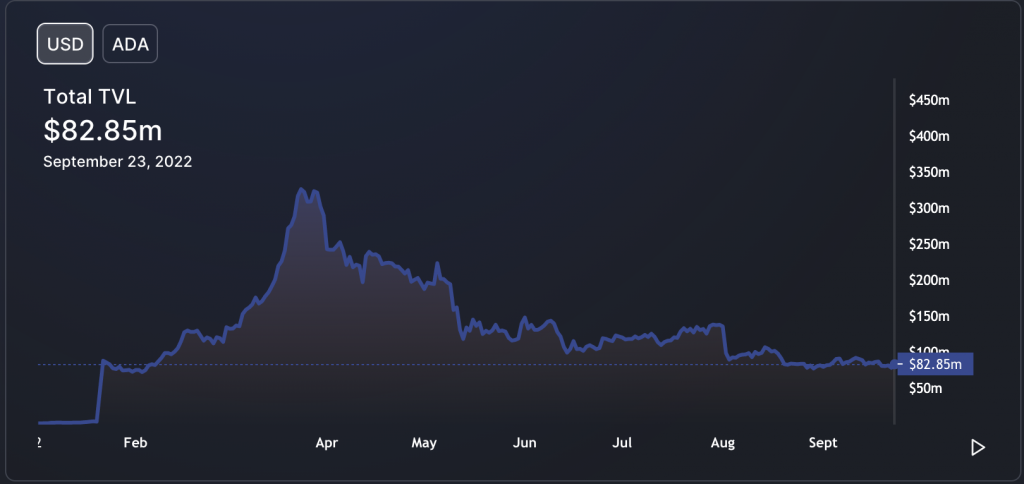The width and height of the screenshot is (1024, 484).
Task: Click the Sept label on time axis
Action: 823,443
